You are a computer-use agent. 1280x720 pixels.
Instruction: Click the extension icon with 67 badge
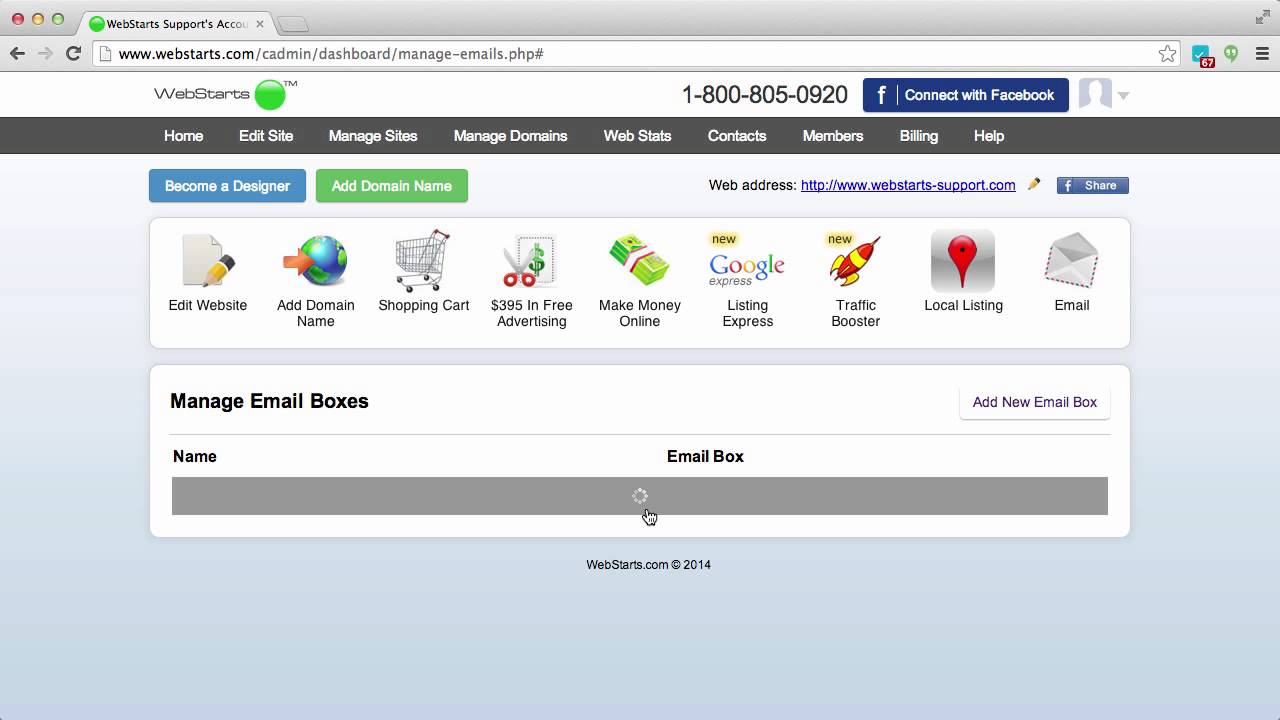point(1203,55)
